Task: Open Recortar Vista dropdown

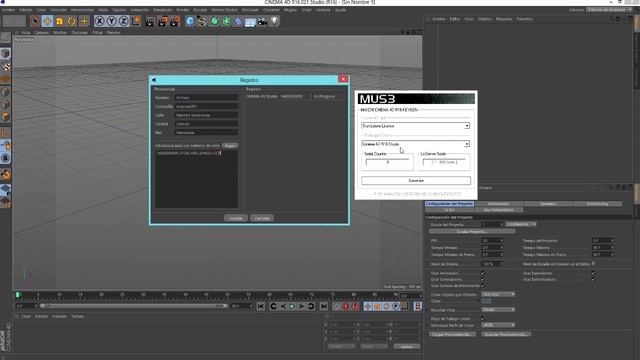Action: point(498,310)
